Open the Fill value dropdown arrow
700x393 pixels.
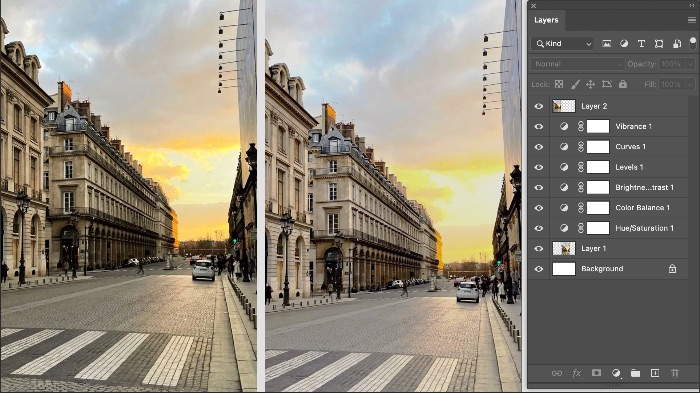(x=691, y=84)
